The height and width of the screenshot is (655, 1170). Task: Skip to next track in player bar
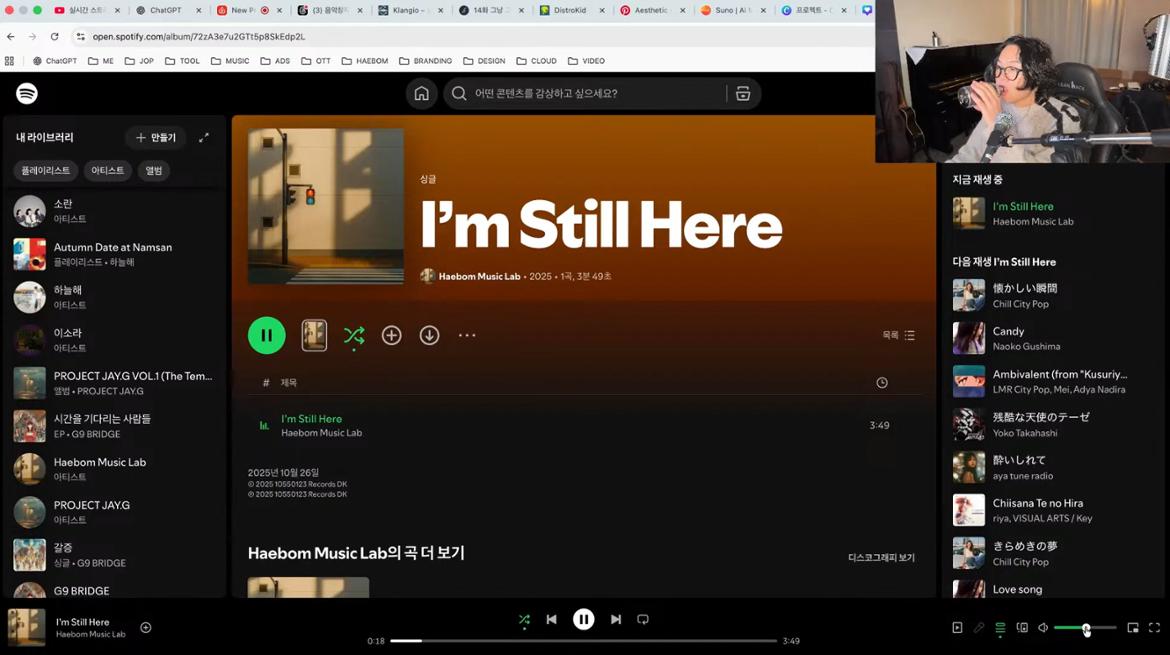click(x=616, y=620)
